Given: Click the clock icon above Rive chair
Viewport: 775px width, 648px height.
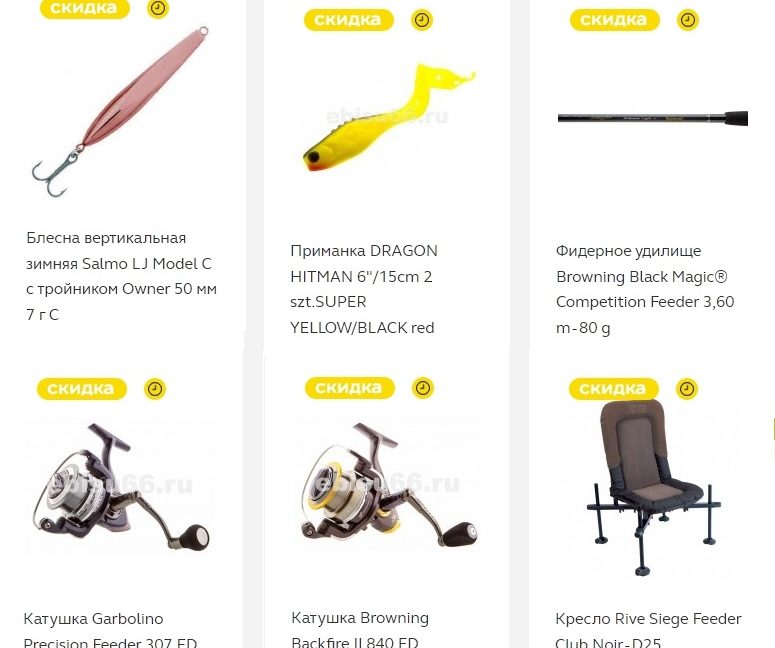Looking at the screenshot, I should pyautogui.click(x=687, y=389).
